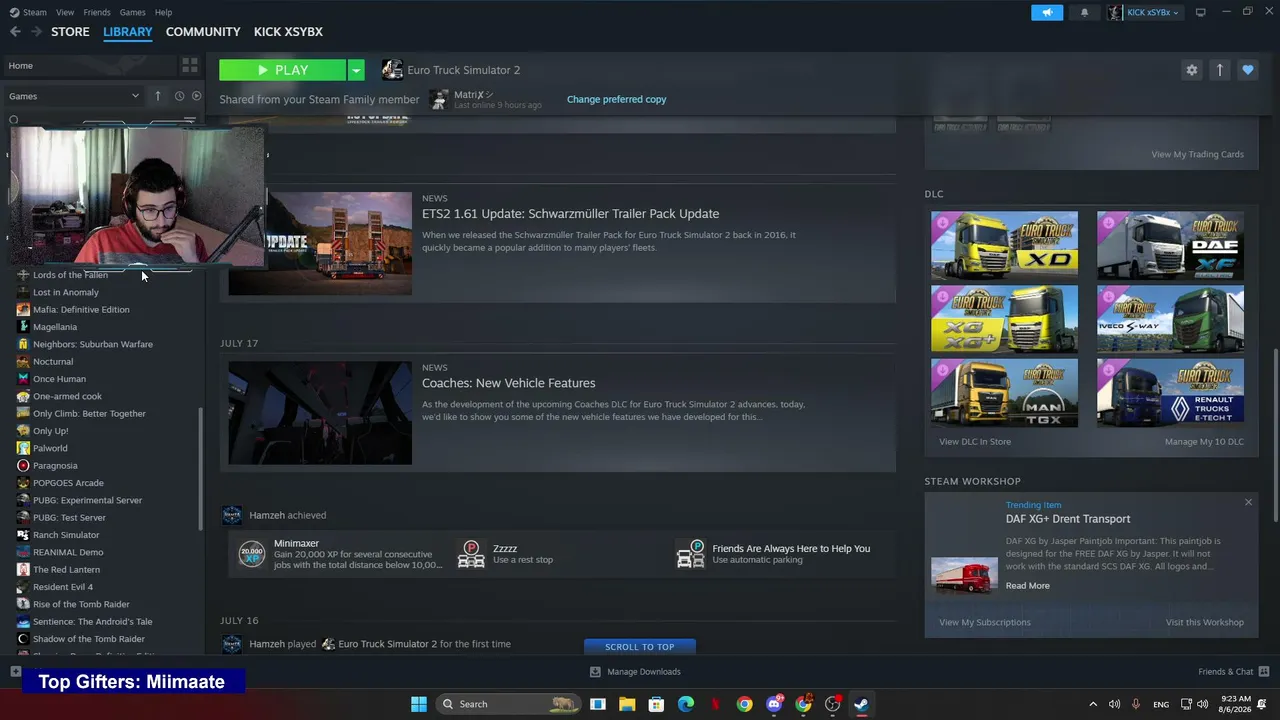This screenshot has width=1280, height=720.
Task: Open game settings gear icon
Action: pyautogui.click(x=1191, y=70)
